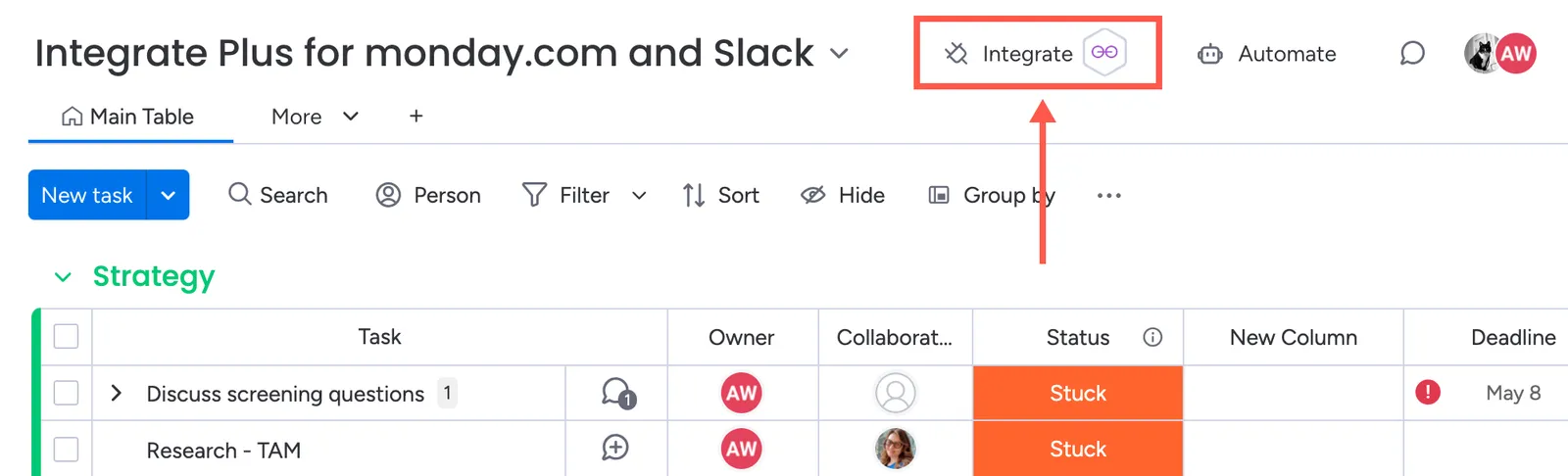1568x476 pixels.
Task: Open the Sort tool
Action: click(x=720, y=195)
